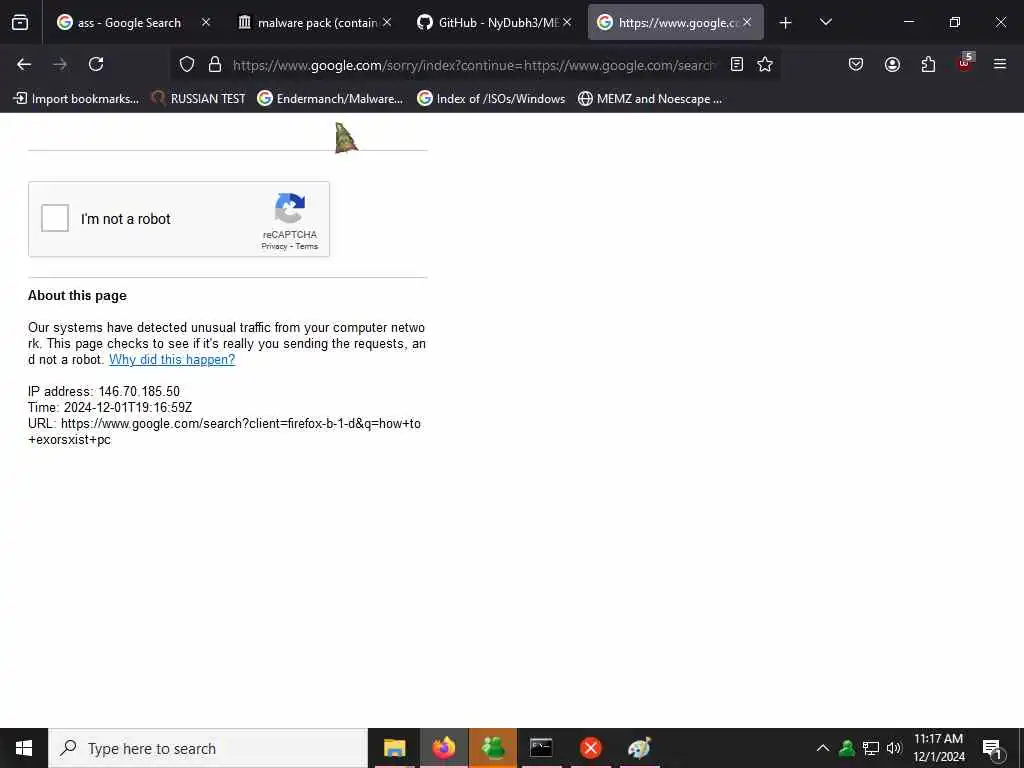The width and height of the screenshot is (1024, 768).
Task: Reload the current page
Action: click(x=96, y=64)
